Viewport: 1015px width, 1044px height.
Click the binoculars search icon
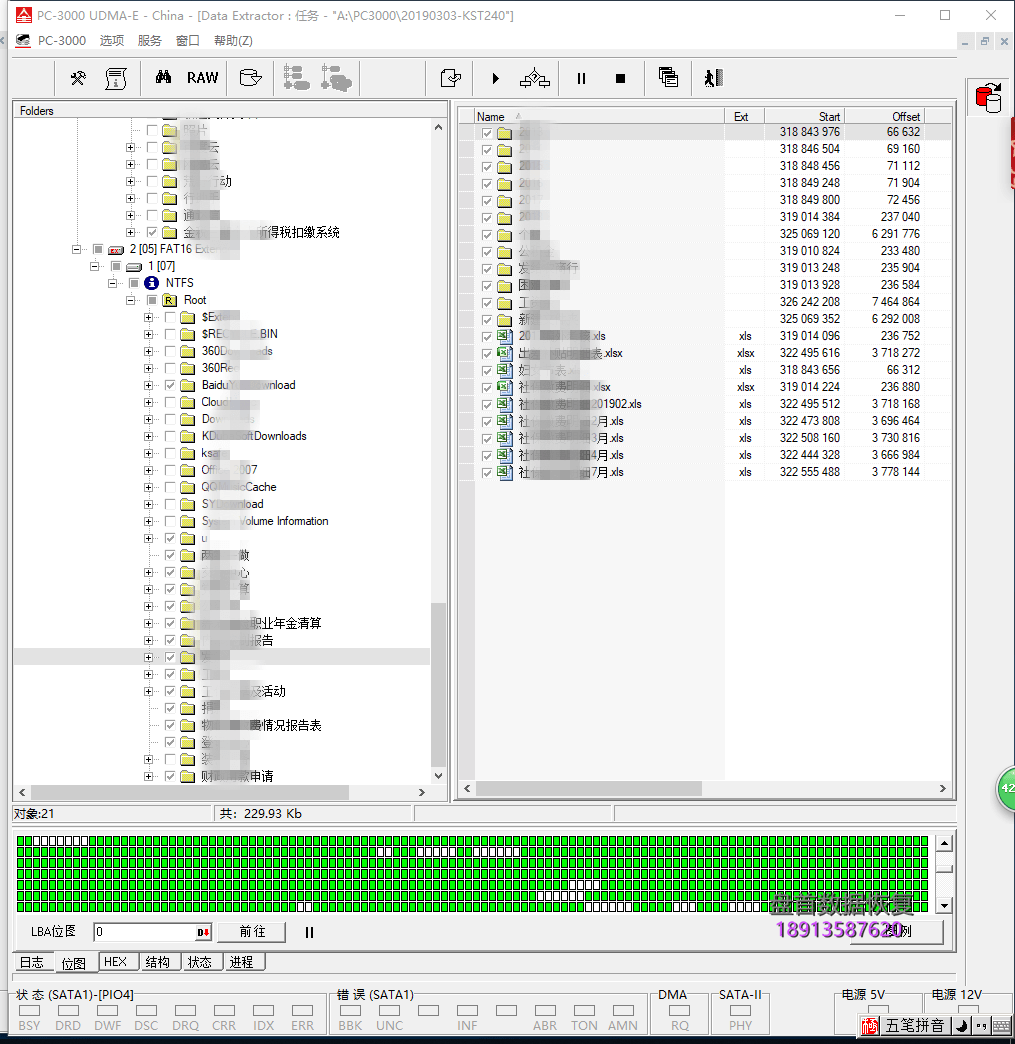(x=163, y=77)
